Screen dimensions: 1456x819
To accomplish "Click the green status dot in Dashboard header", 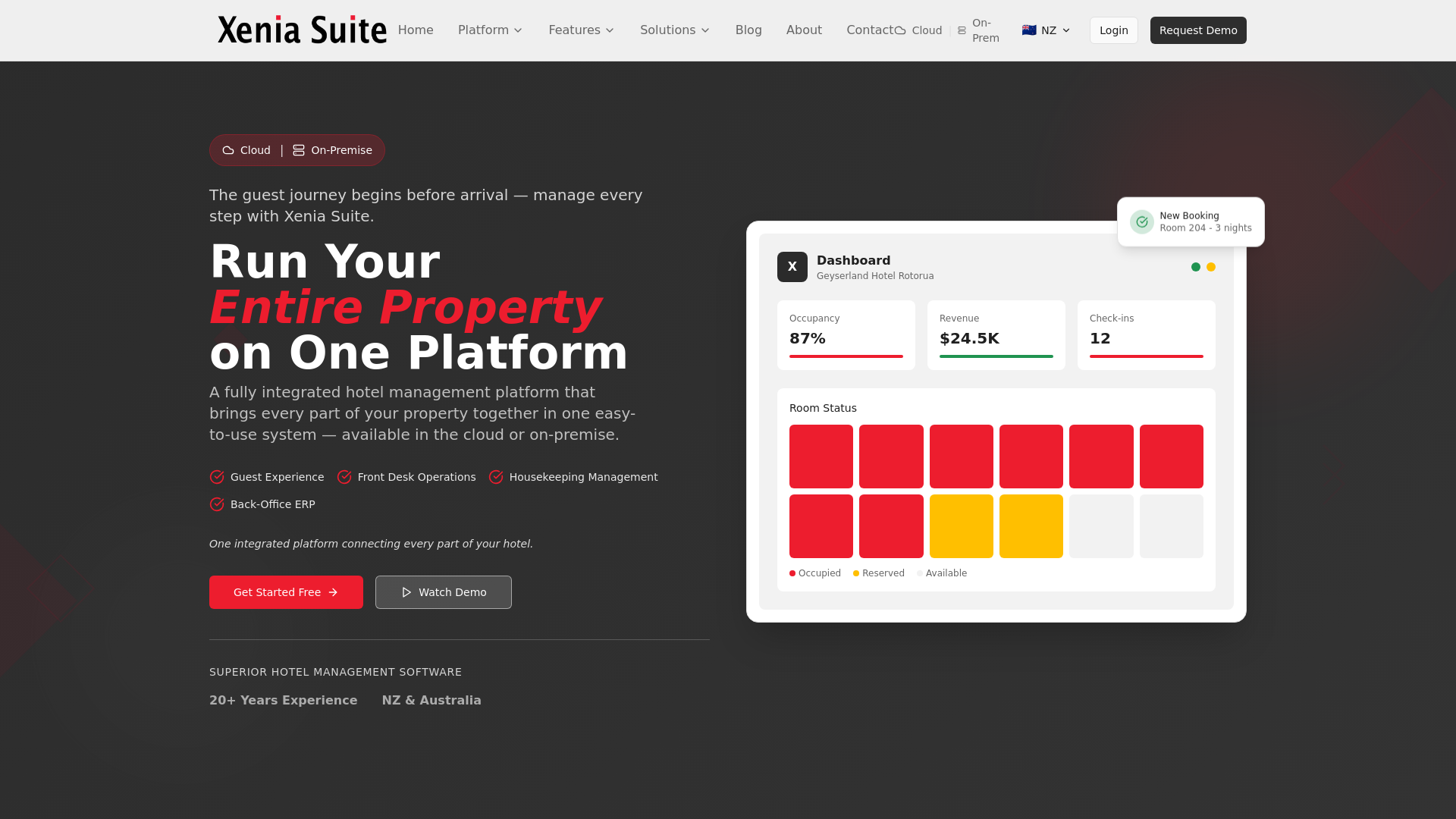I will click(1196, 267).
